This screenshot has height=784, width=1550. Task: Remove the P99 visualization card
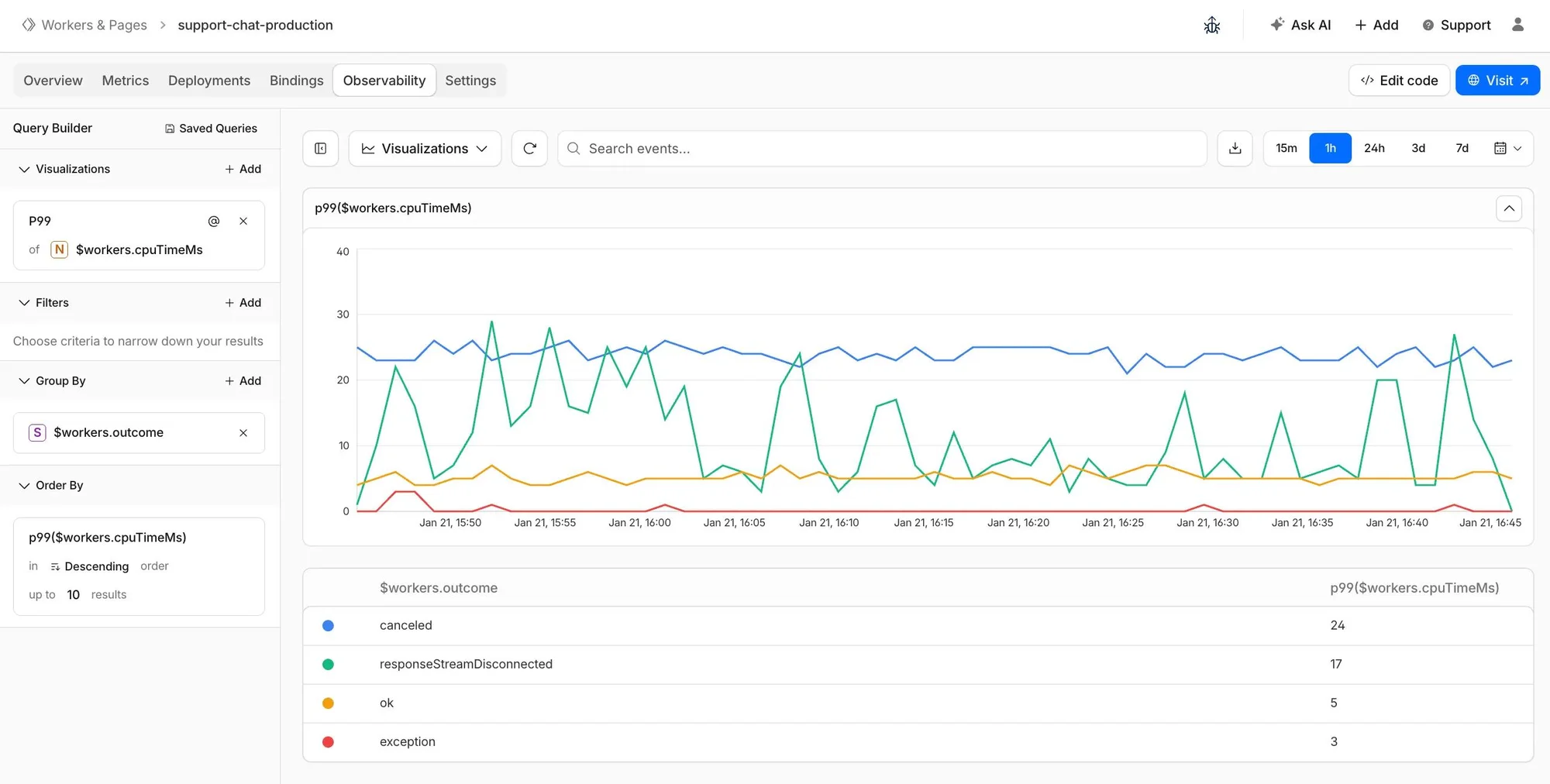point(243,221)
